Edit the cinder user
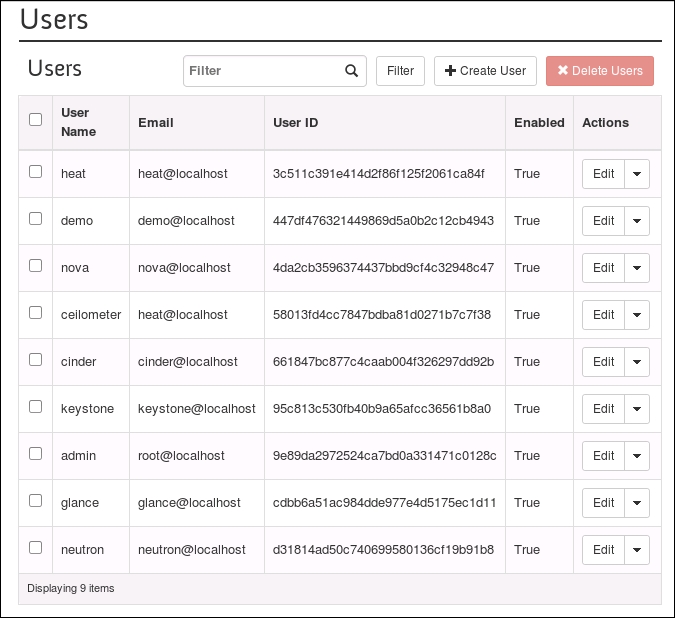This screenshot has height=618, width=675. point(603,362)
